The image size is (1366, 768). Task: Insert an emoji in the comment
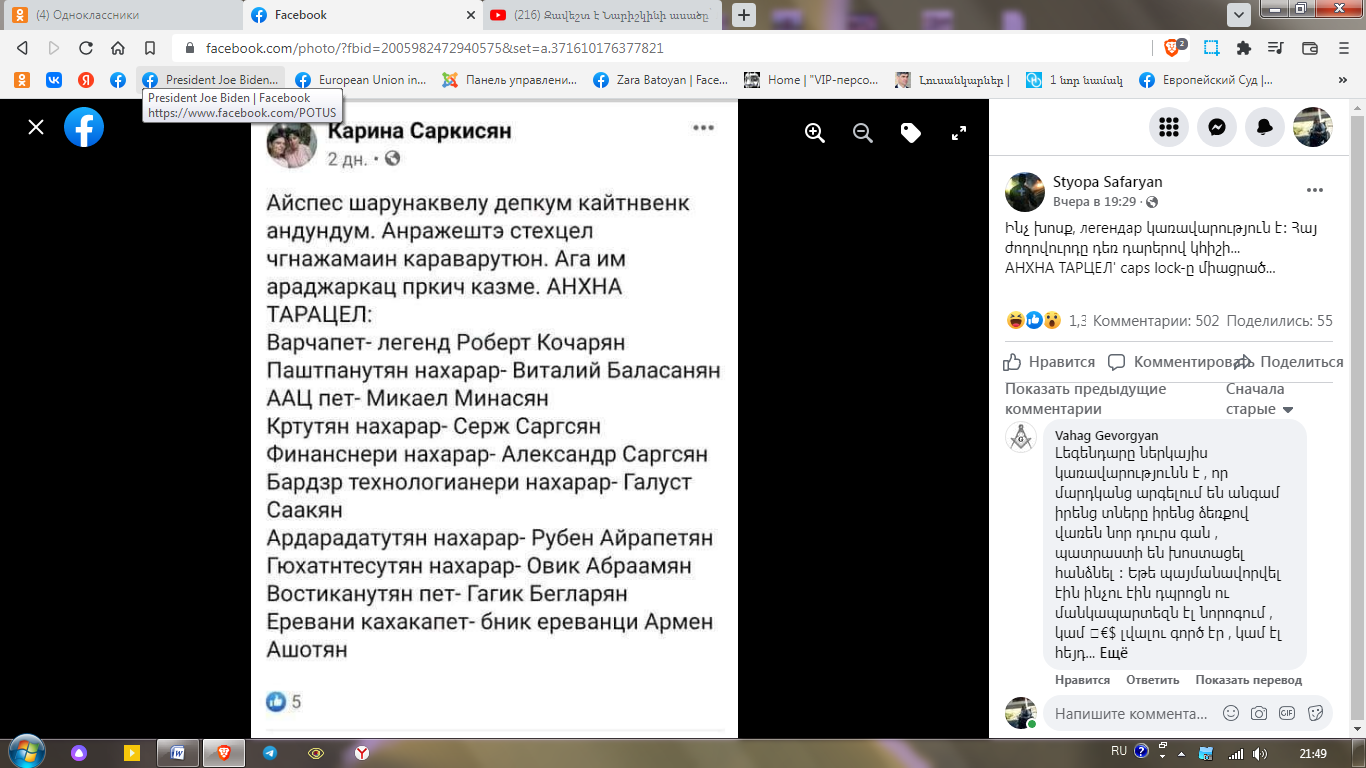coord(1231,713)
